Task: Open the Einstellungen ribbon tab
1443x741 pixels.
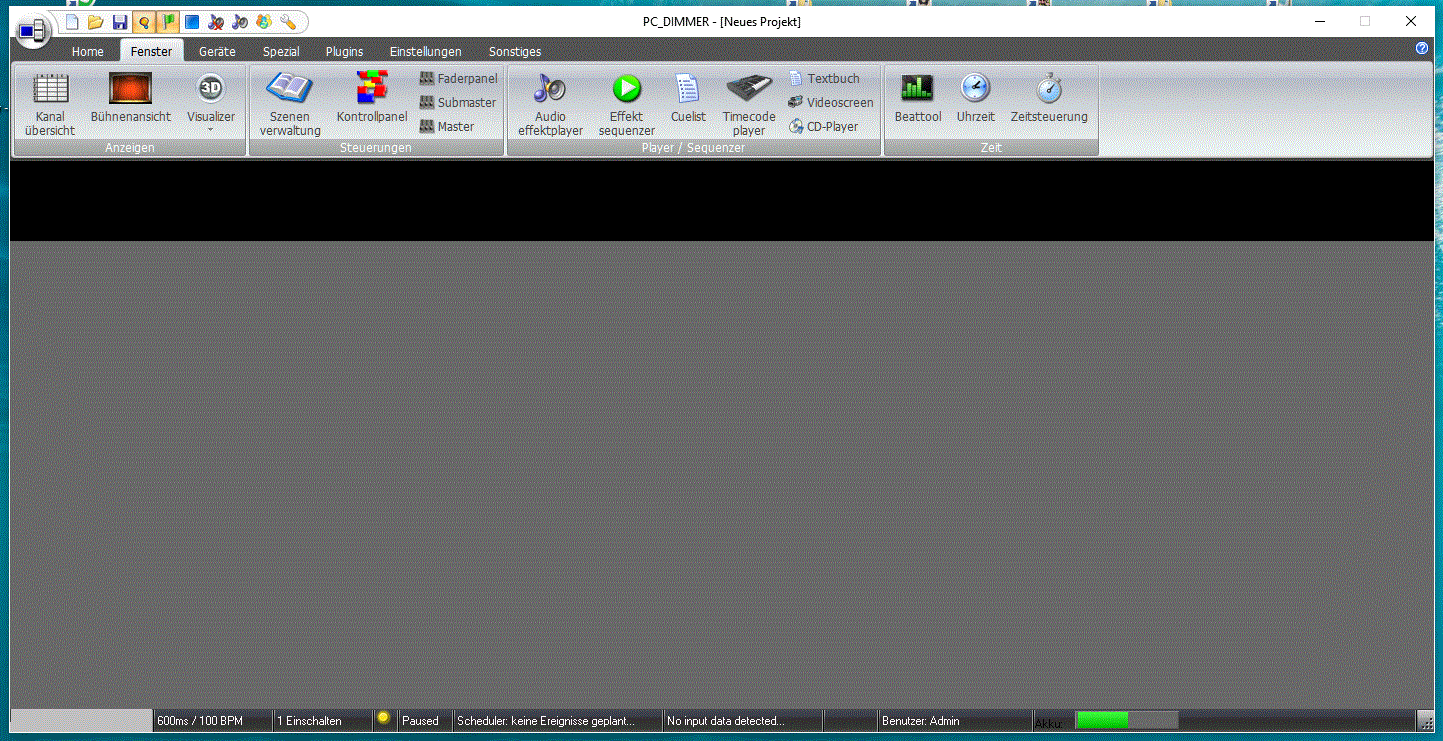Action: pyautogui.click(x=425, y=52)
